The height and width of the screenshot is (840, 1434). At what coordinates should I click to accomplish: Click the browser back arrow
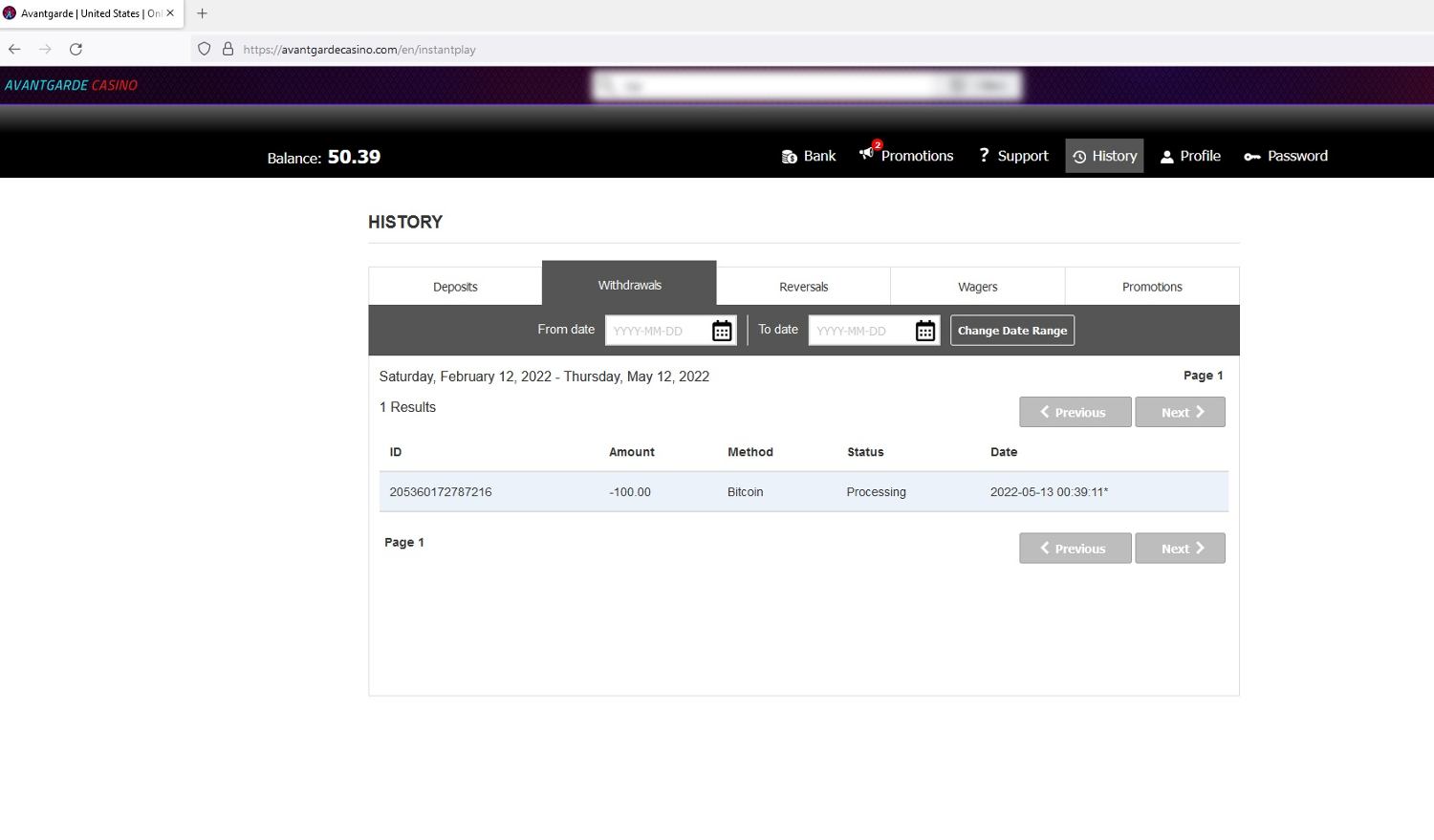tap(14, 49)
